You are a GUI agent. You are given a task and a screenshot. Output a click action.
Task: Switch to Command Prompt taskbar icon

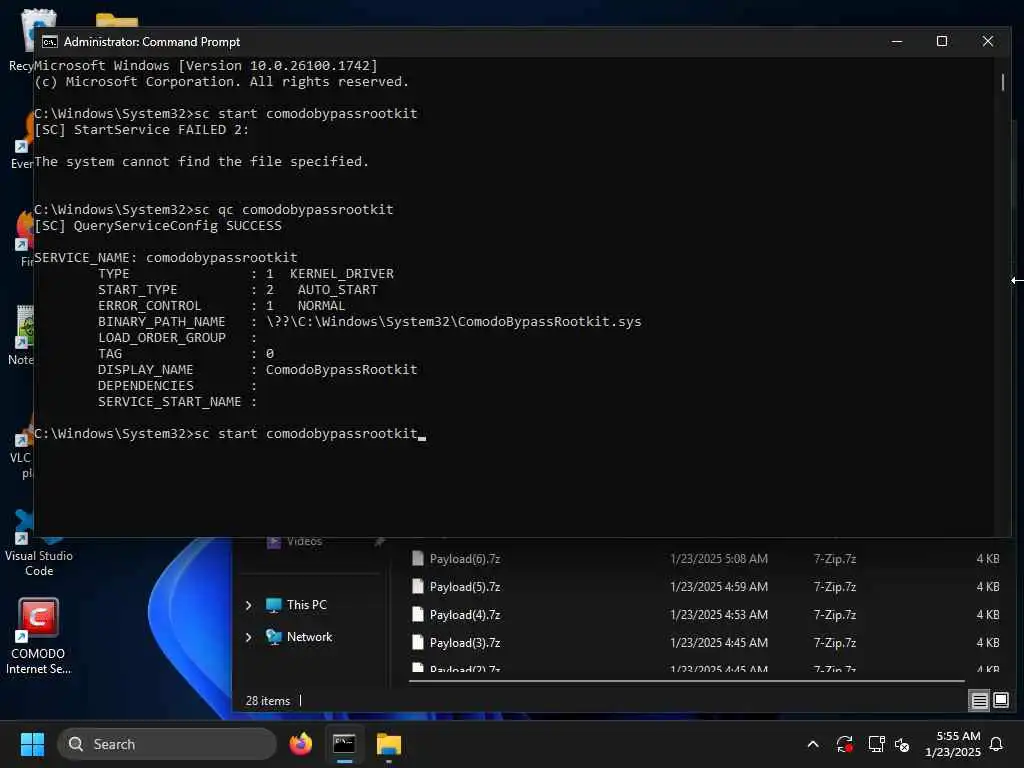click(x=344, y=744)
